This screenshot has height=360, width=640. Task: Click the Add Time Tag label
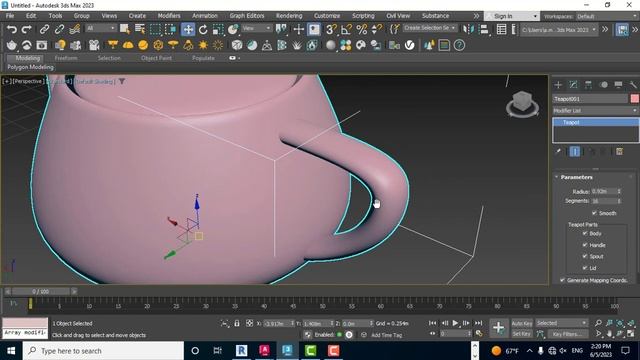point(387,335)
